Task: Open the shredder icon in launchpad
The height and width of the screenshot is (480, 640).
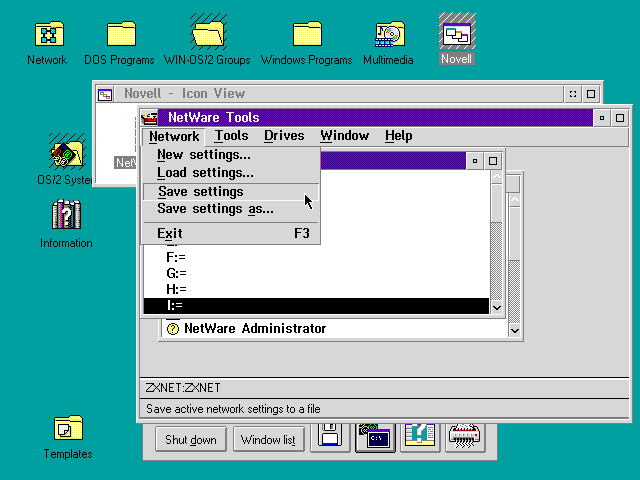Action: point(465,436)
